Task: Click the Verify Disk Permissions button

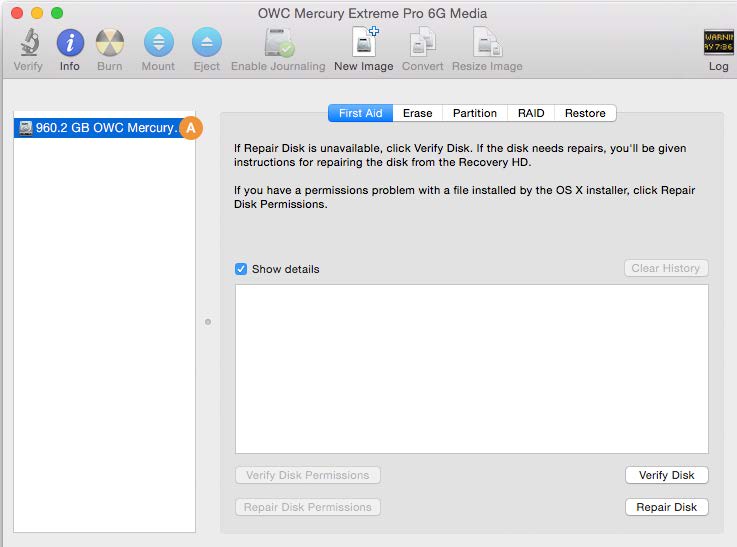Action: (308, 475)
